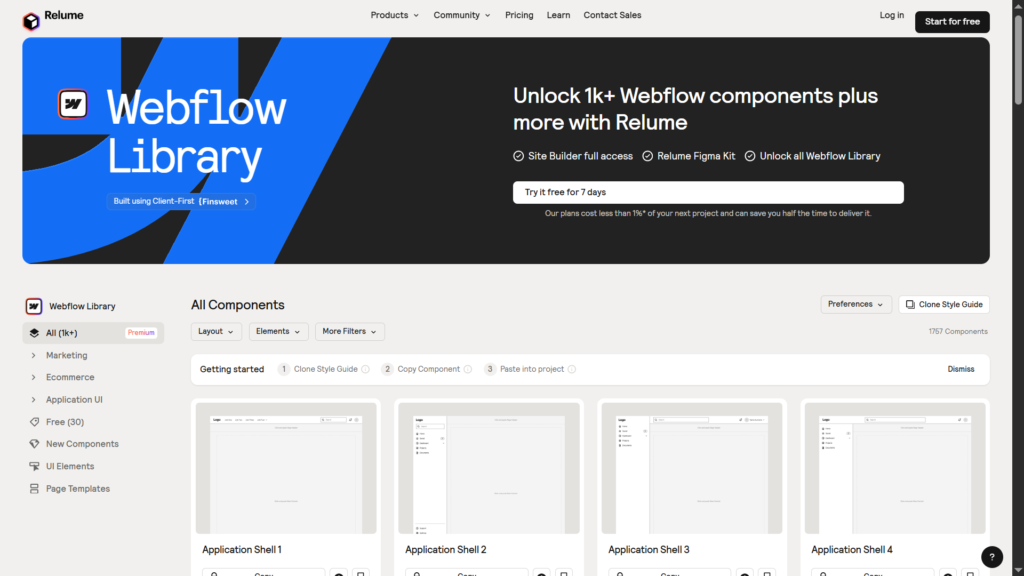Viewport: 1024px width, 576px height.
Task: Click the New Components diamond icon
Action: (34, 444)
